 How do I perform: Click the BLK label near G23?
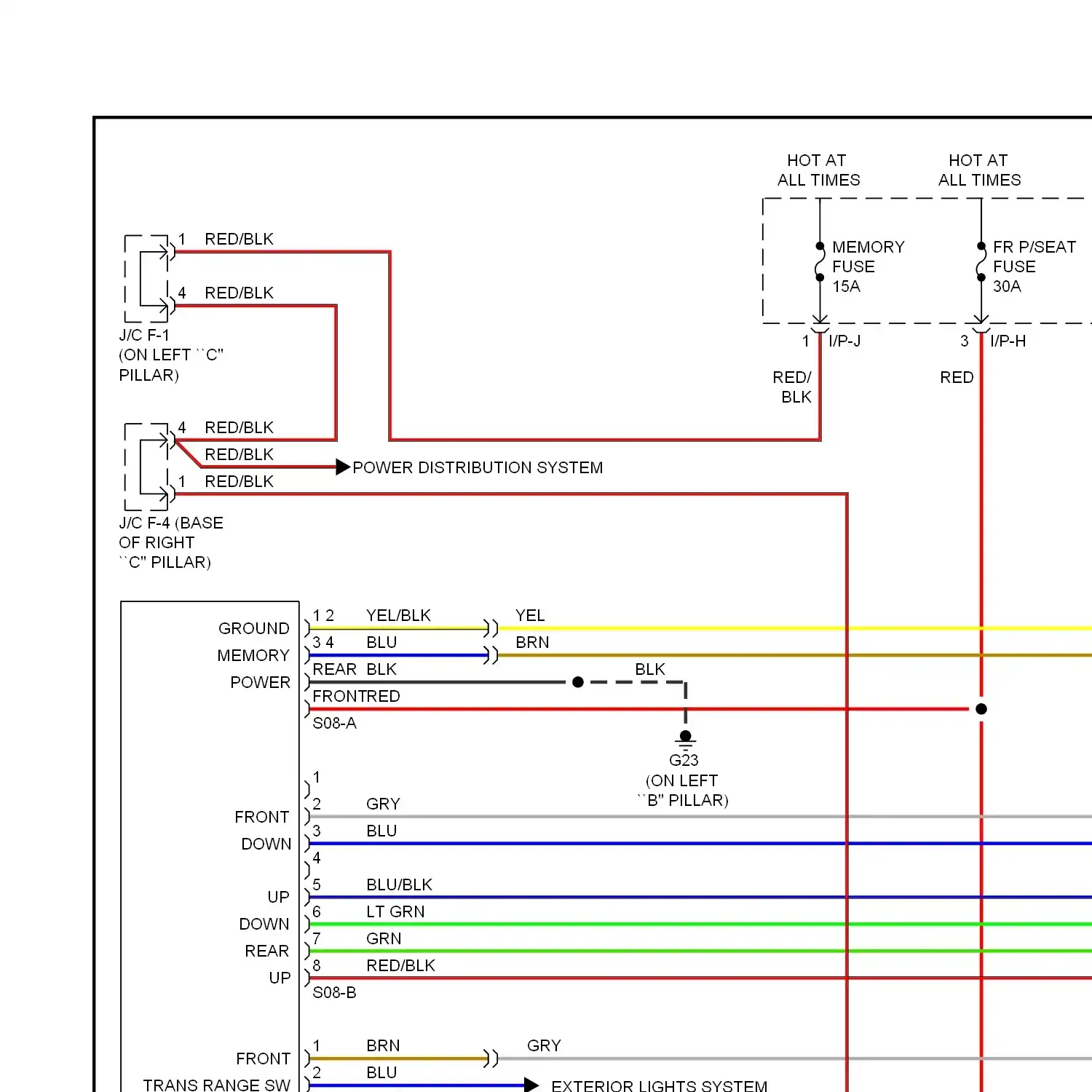650,669
